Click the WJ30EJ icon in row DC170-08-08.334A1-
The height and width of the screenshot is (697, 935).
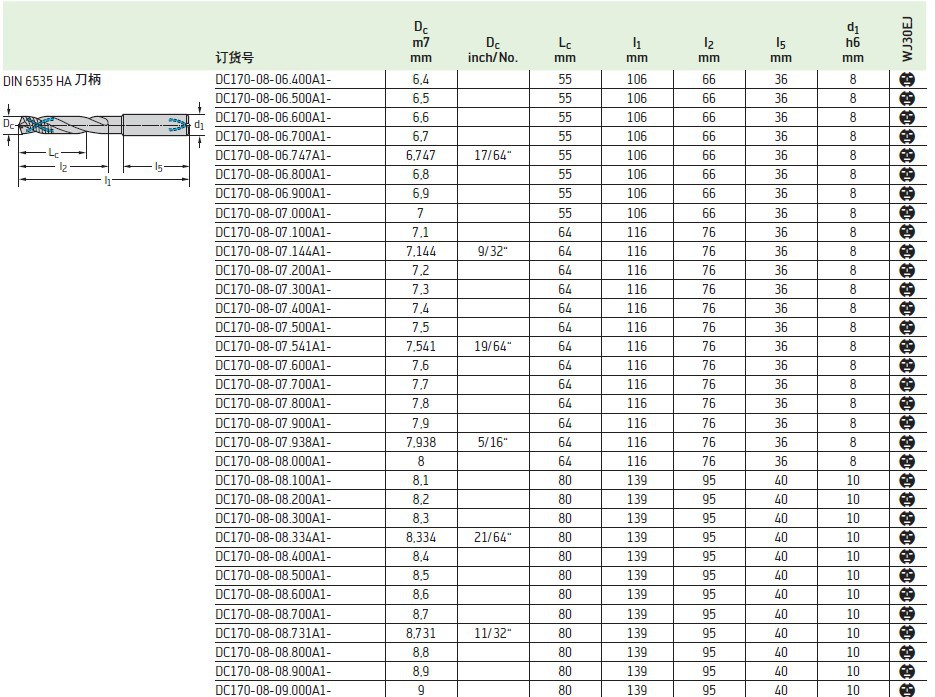(x=906, y=538)
